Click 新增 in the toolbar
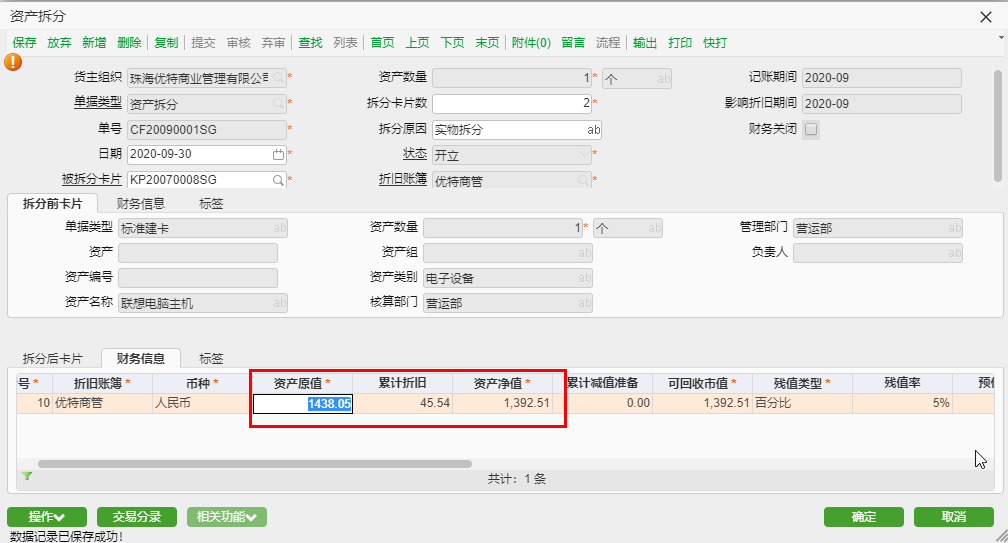1008x543 pixels. [x=94, y=43]
